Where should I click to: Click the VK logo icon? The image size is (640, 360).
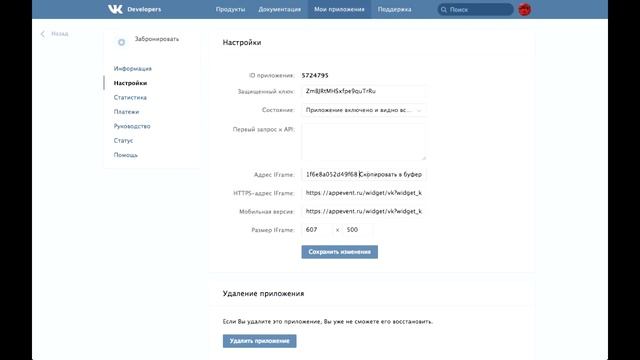pyautogui.click(x=115, y=9)
